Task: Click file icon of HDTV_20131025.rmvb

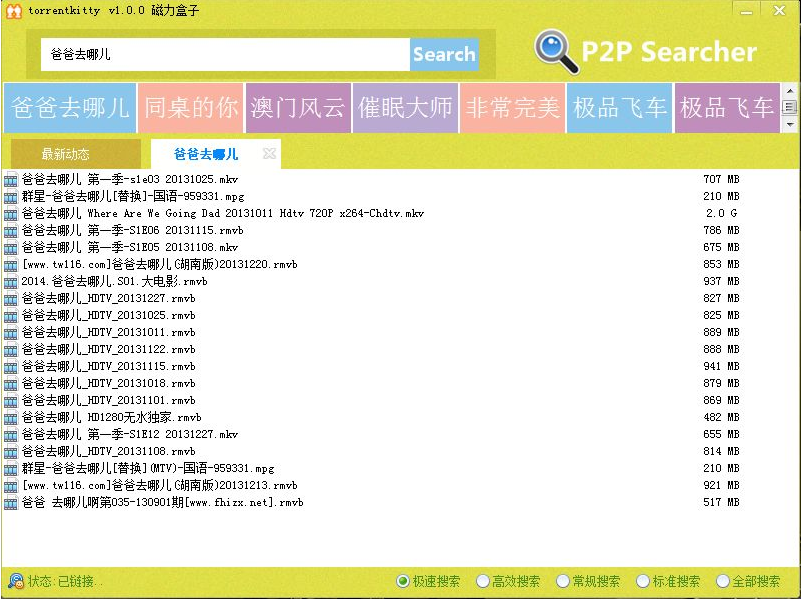Action: coord(11,316)
